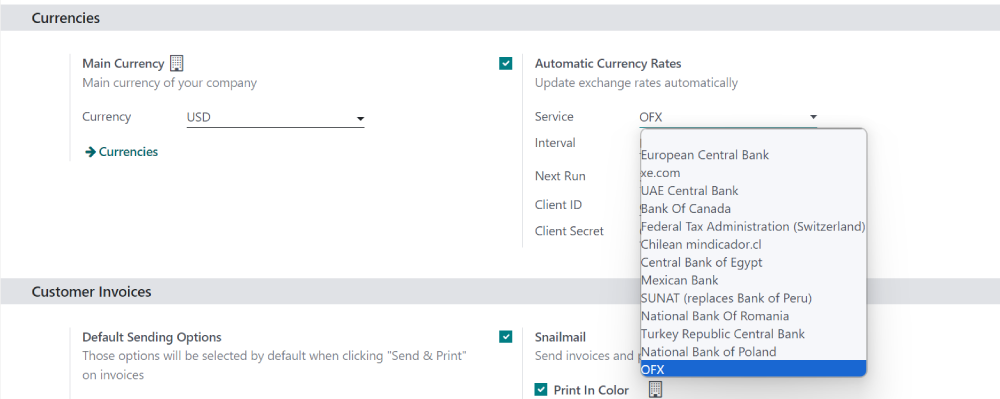Pick Turkey Republic Central Bank
This screenshot has height=399, width=1000.
(753, 333)
